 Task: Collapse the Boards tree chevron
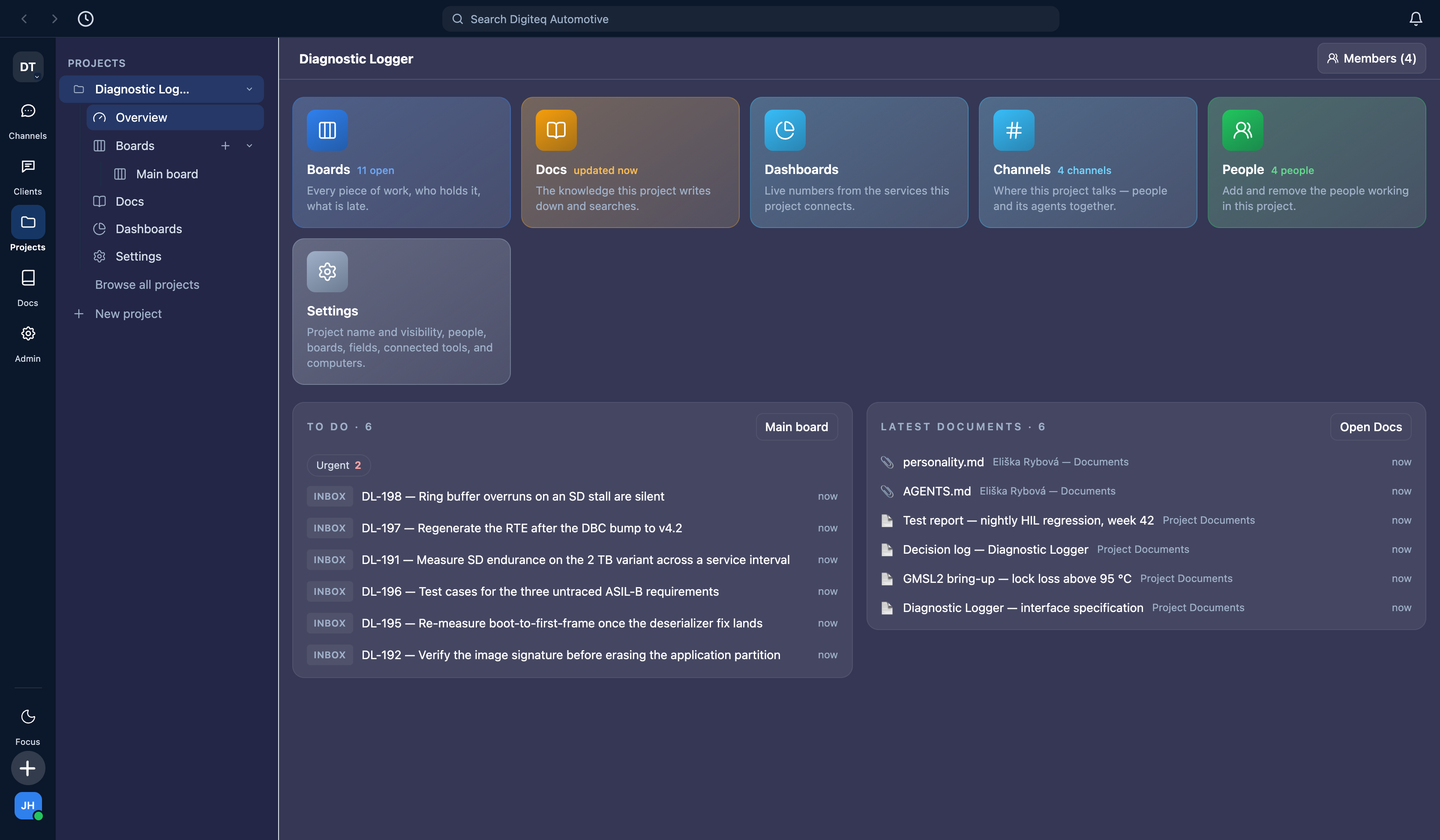[x=249, y=146]
